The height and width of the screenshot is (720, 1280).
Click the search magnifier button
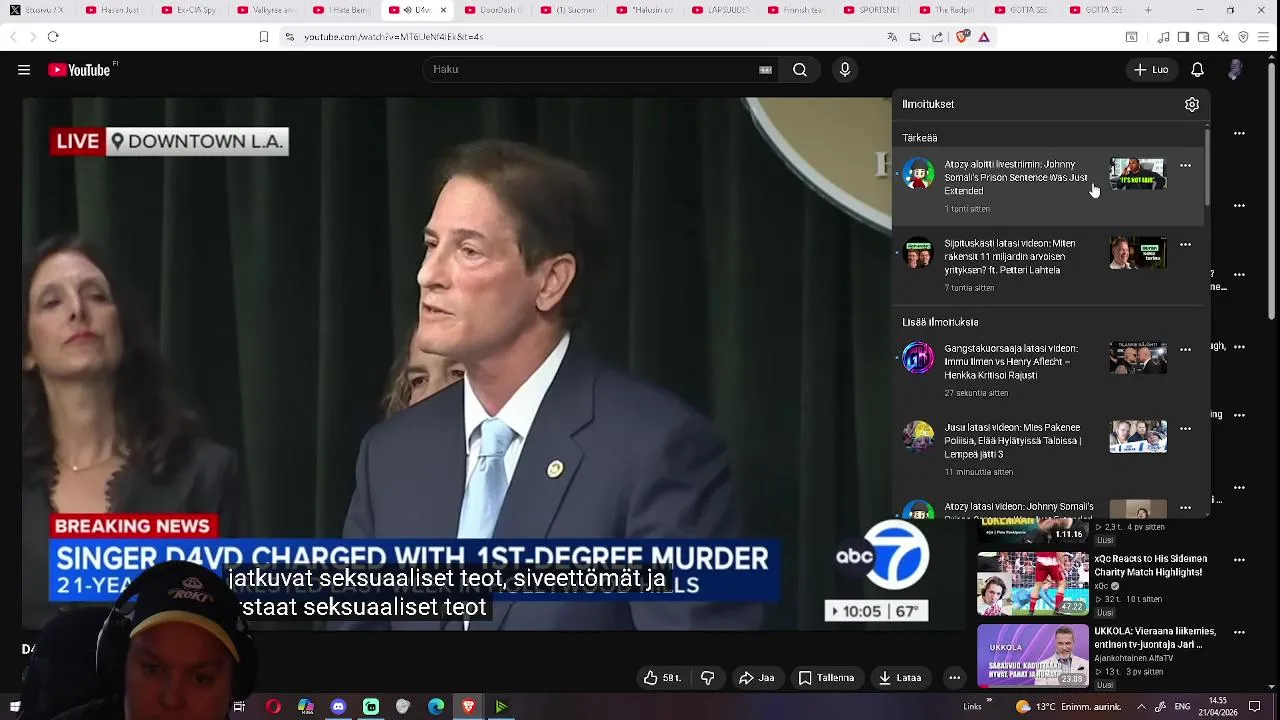click(800, 70)
